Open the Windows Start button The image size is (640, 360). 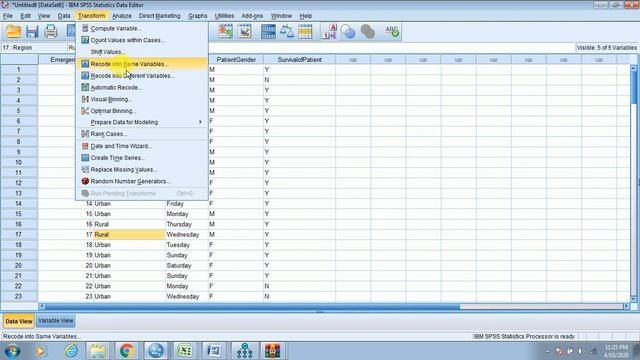tap(12, 351)
